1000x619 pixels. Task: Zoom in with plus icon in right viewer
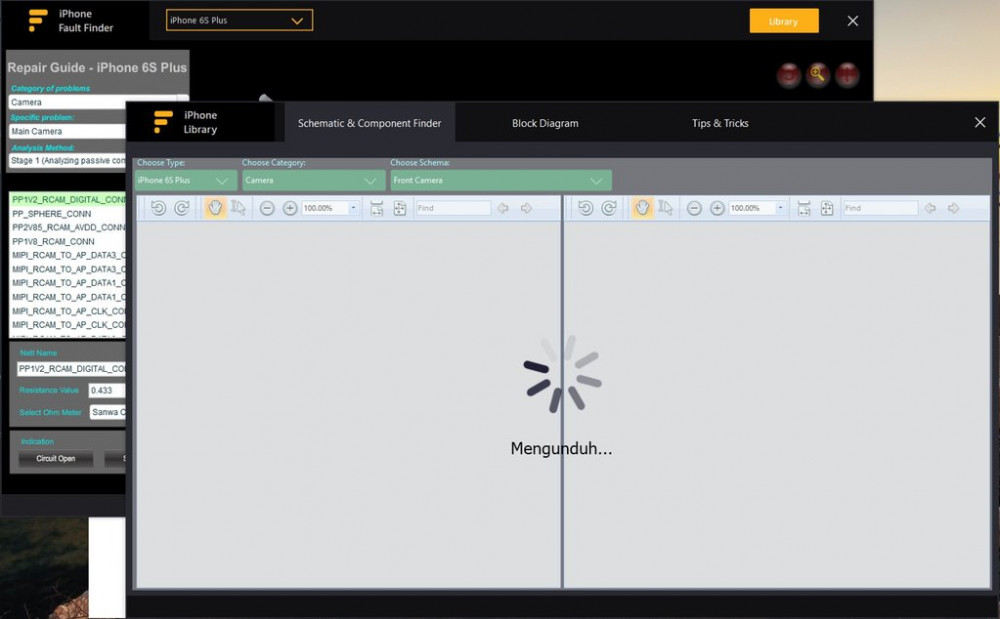click(717, 208)
